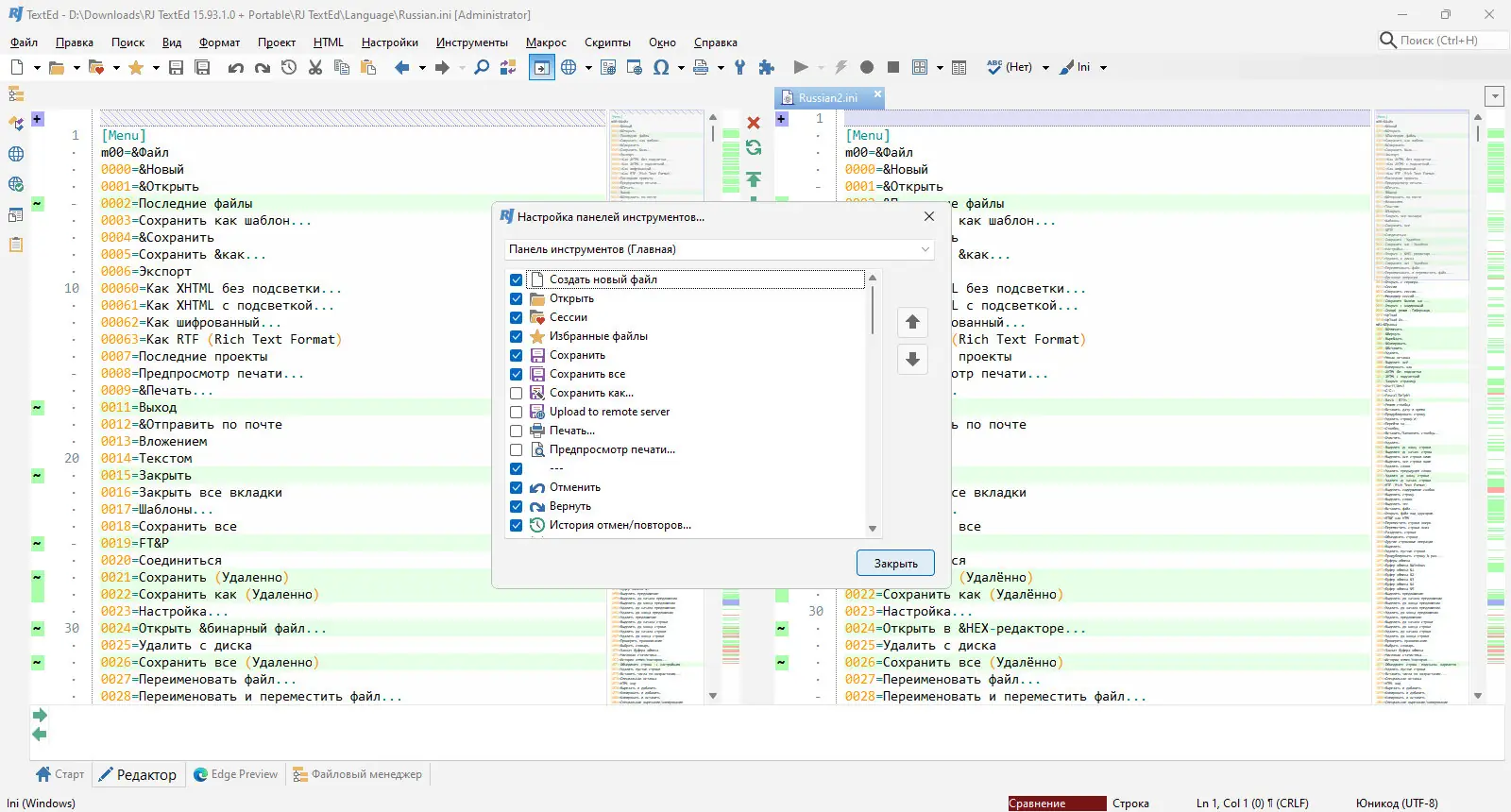Image resolution: width=1511 pixels, height=812 pixels.
Task: Uncheck the 'Сессии' checkbox
Action: (516, 317)
